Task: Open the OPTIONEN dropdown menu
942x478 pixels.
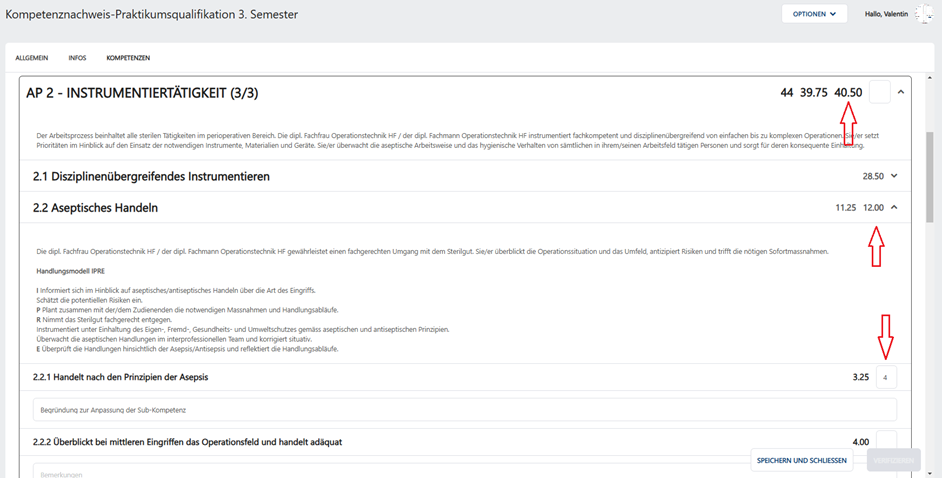Action: [814, 14]
